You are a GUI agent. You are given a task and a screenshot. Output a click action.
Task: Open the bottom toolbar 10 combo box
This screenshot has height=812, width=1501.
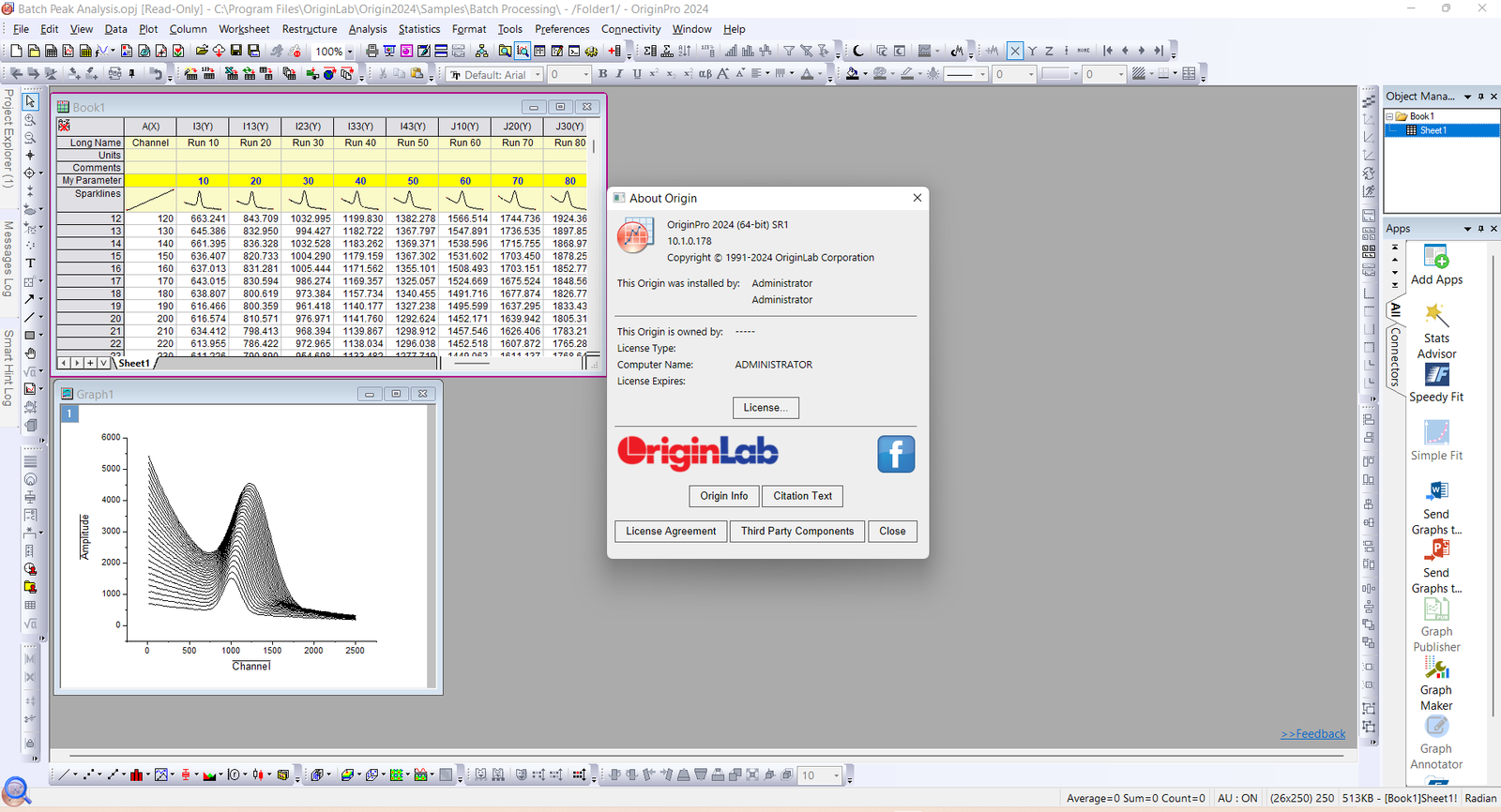click(820, 775)
